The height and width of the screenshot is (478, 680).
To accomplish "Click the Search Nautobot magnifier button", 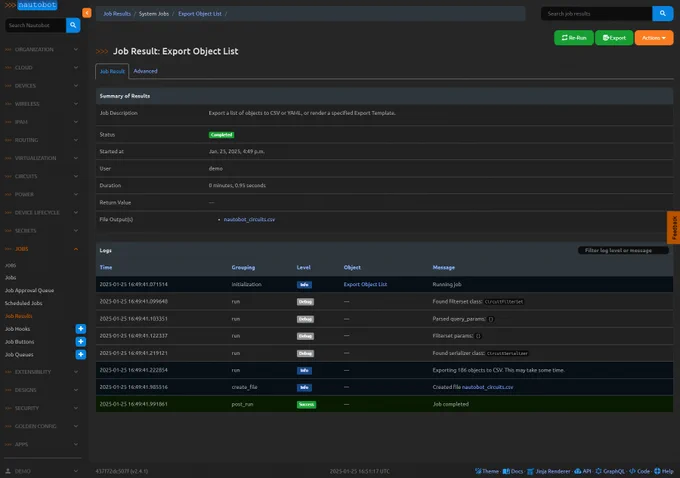I will tap(73, 25).
